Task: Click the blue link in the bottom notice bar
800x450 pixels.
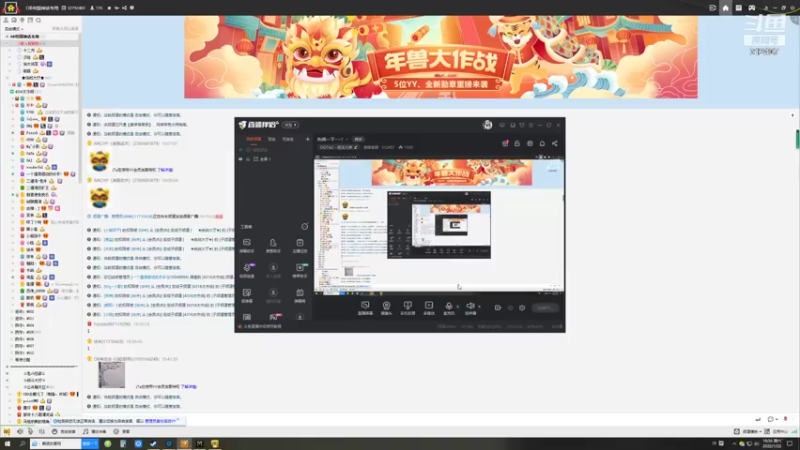Action: tap(161, 421)
